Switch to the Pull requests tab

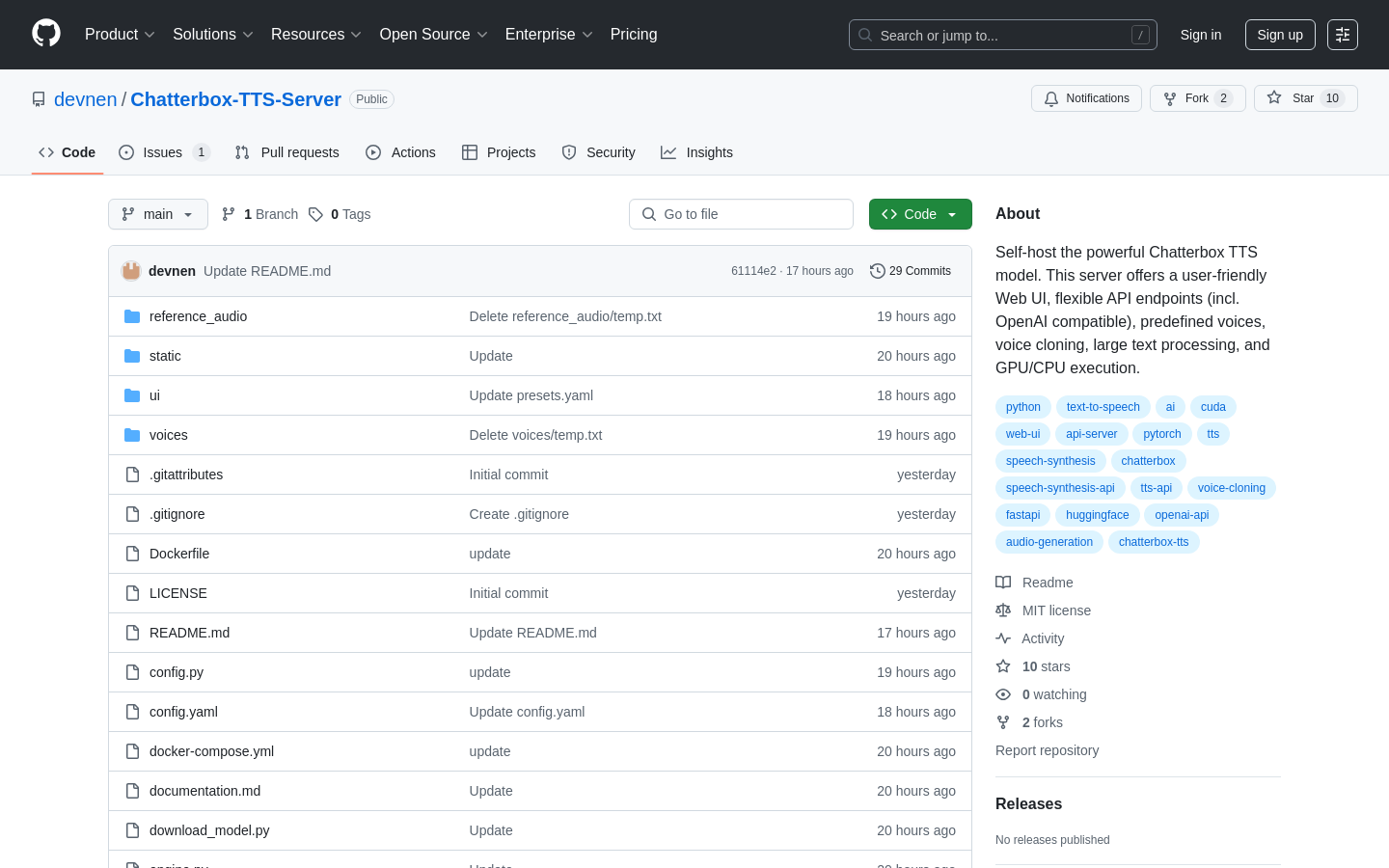point(286,152)
